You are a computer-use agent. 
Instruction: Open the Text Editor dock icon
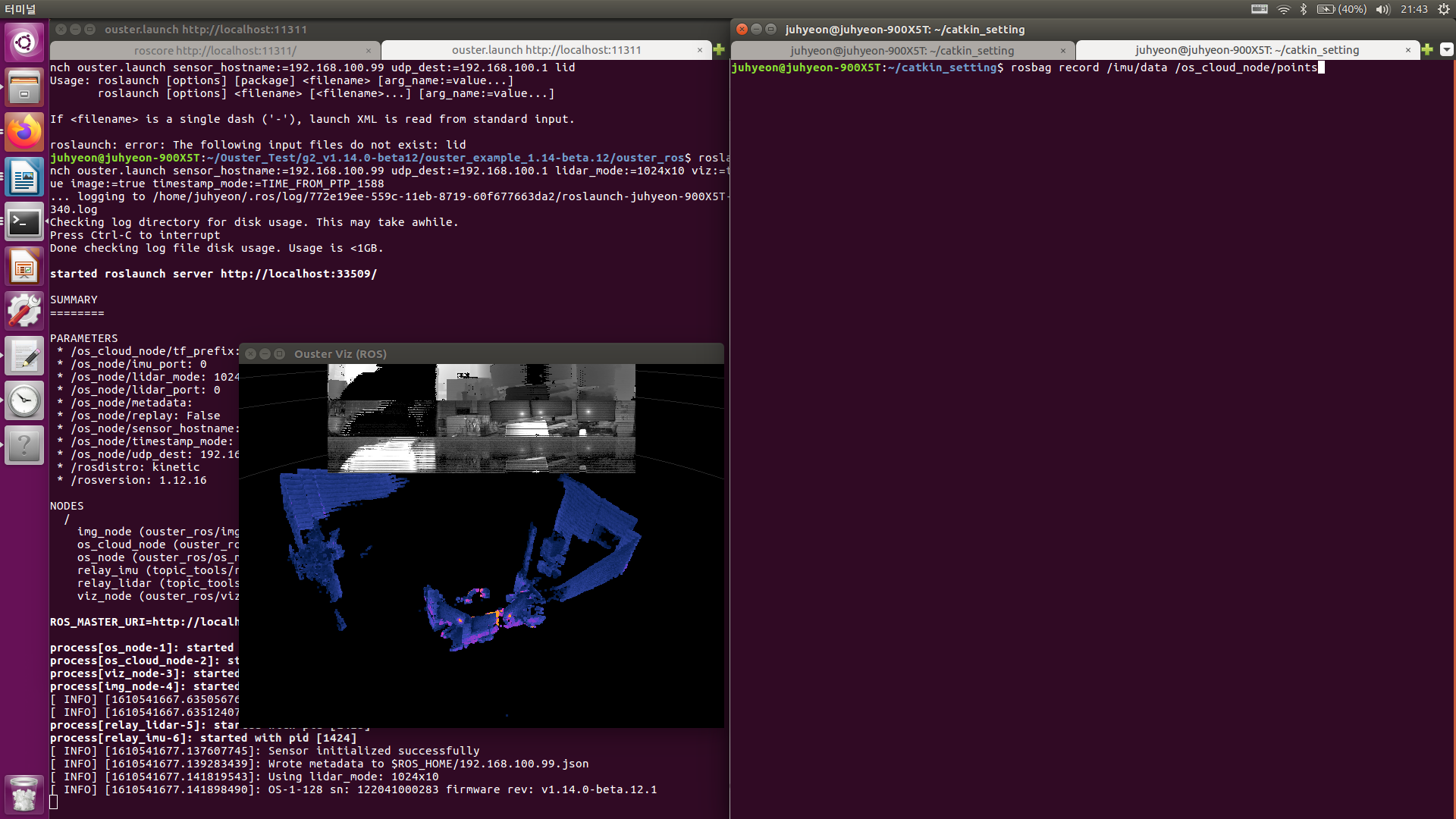[x=24, y=356]
